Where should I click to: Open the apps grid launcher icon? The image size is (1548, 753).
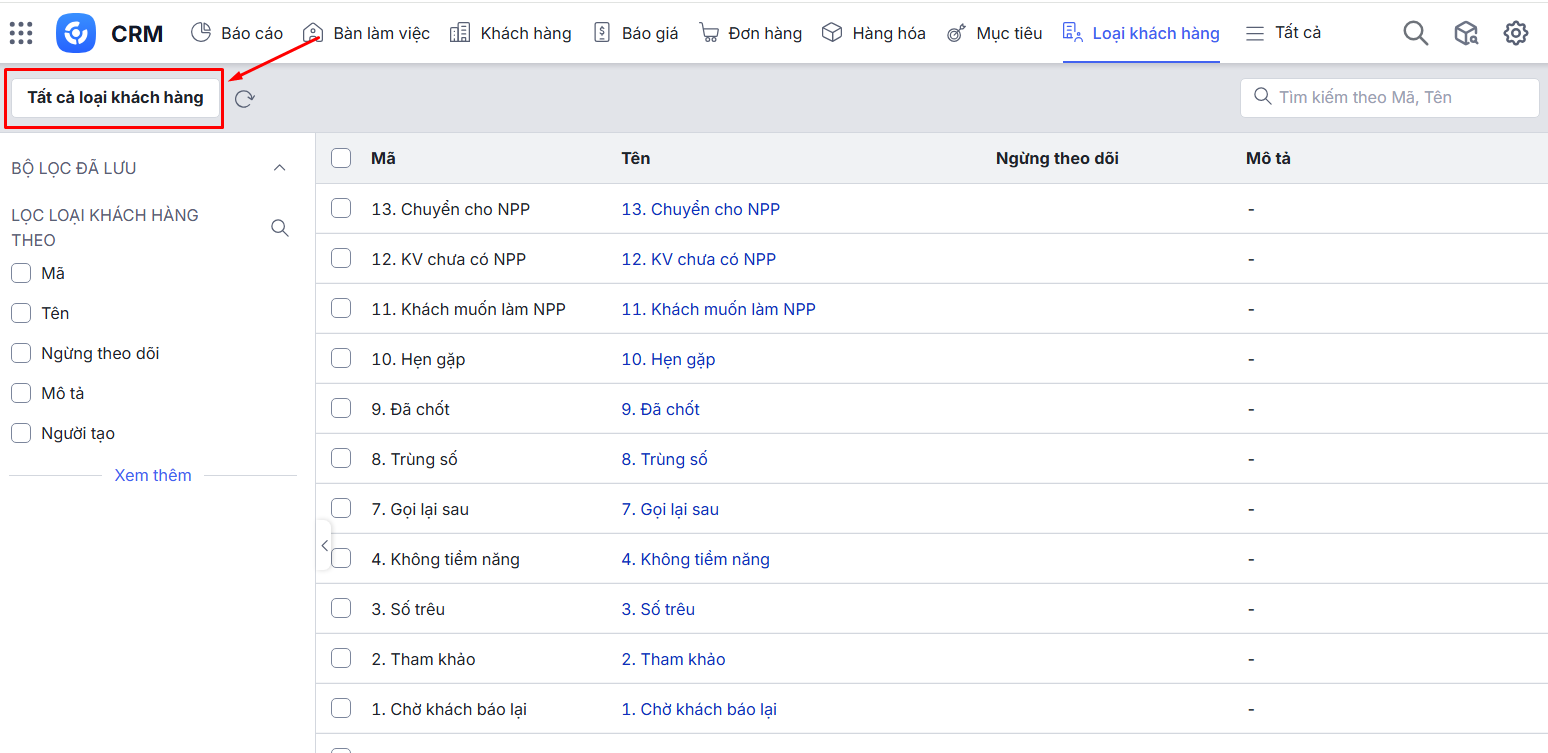point(21,33)
